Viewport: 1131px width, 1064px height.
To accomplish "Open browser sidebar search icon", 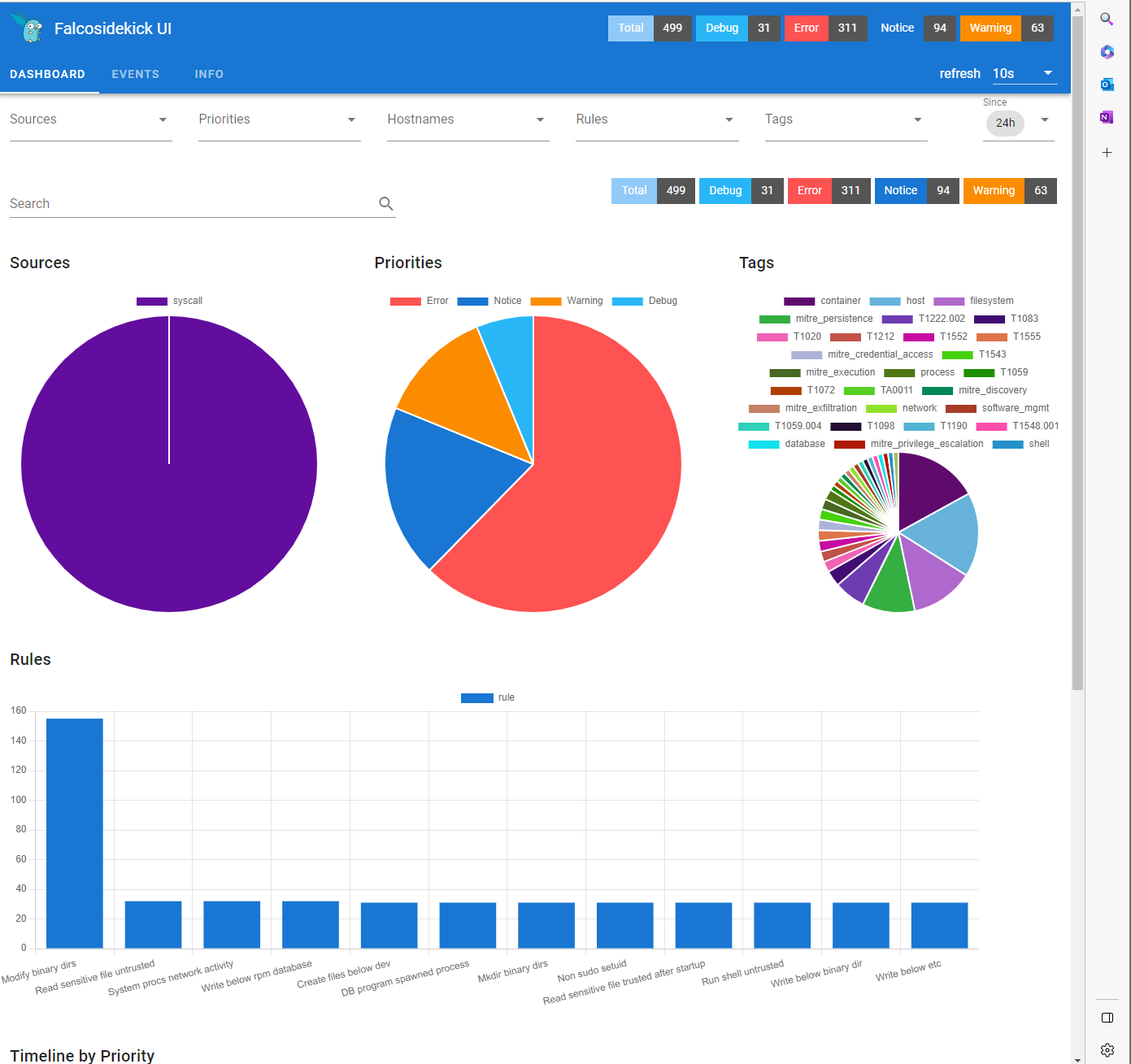I will 1107,19.
